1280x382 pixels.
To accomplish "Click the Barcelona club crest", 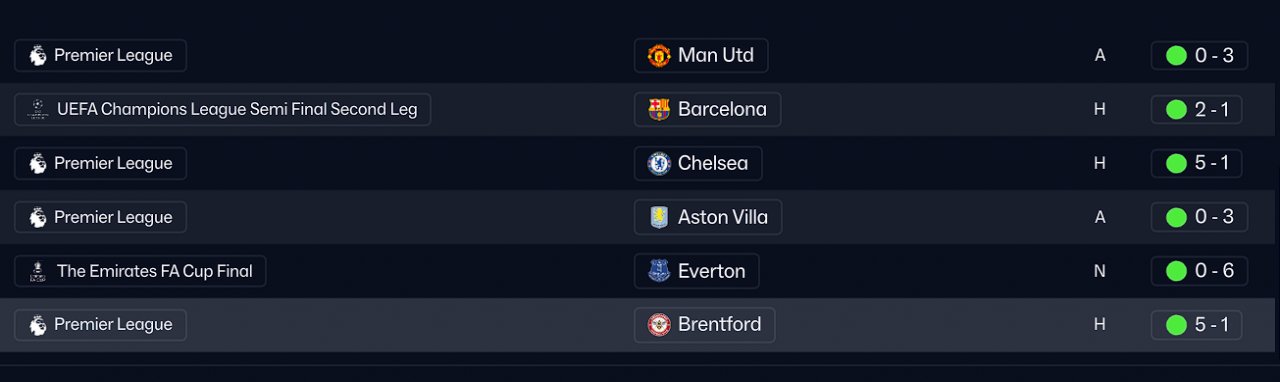I will [658, 109].
